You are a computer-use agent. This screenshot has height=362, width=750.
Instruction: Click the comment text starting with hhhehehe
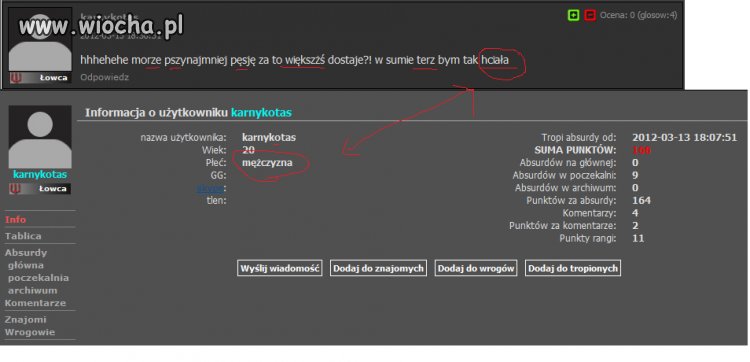(x=295, y=61)
